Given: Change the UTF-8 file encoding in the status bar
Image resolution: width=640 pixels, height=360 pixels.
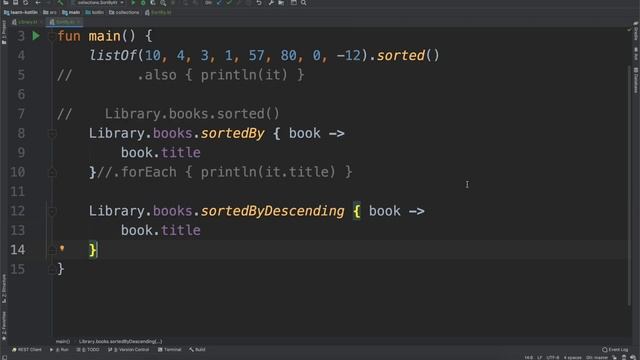Looking at the screenshot, I should click(x=553, y=358).
